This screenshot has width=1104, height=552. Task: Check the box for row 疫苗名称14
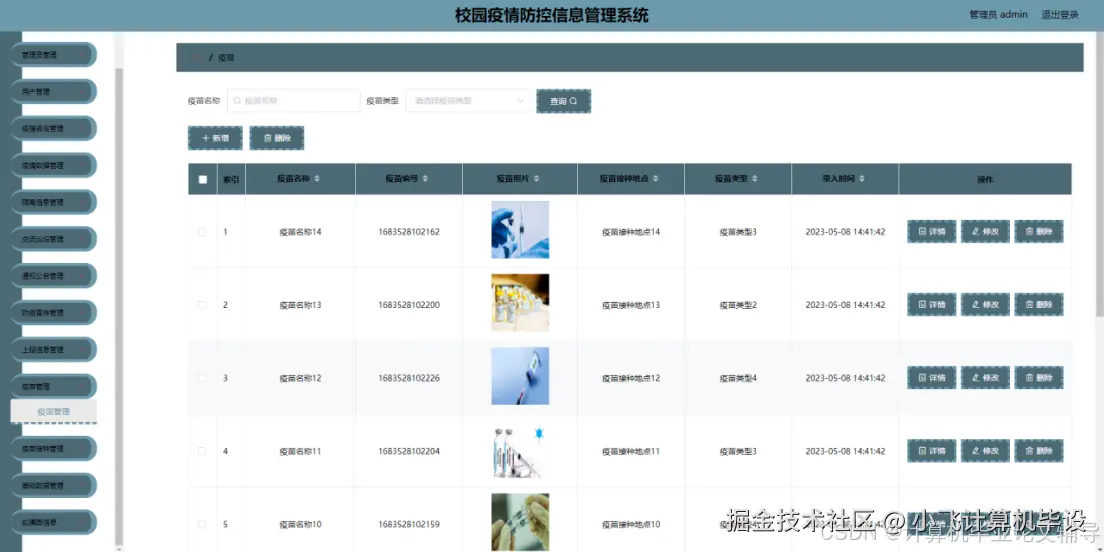pyautogui.click(x=202, y=232)
